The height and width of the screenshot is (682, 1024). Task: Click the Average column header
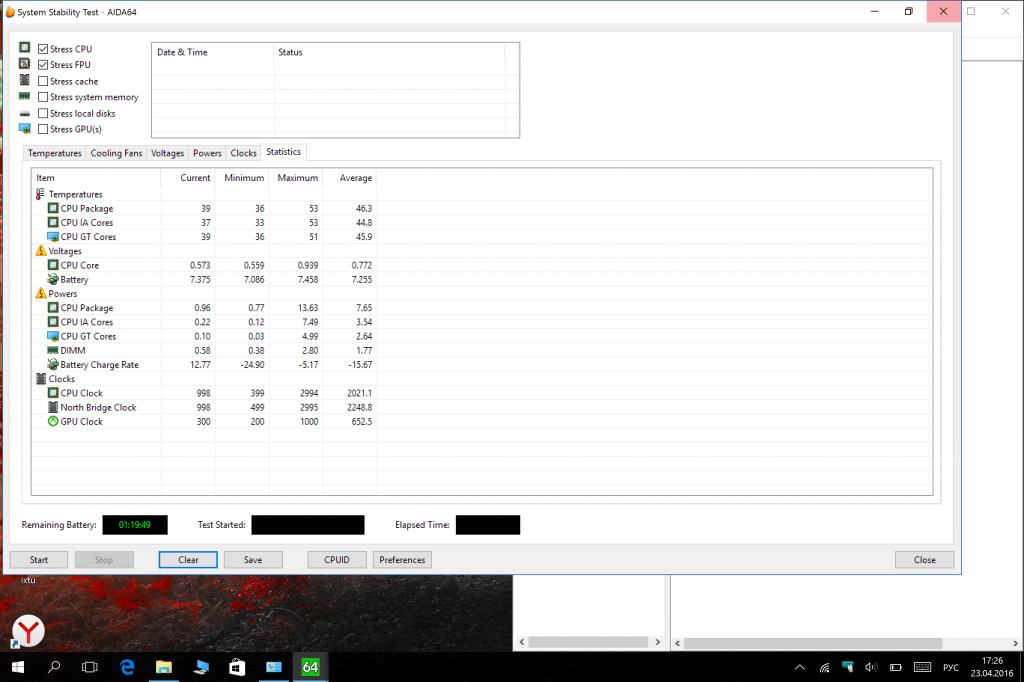[x=349, y=178]
